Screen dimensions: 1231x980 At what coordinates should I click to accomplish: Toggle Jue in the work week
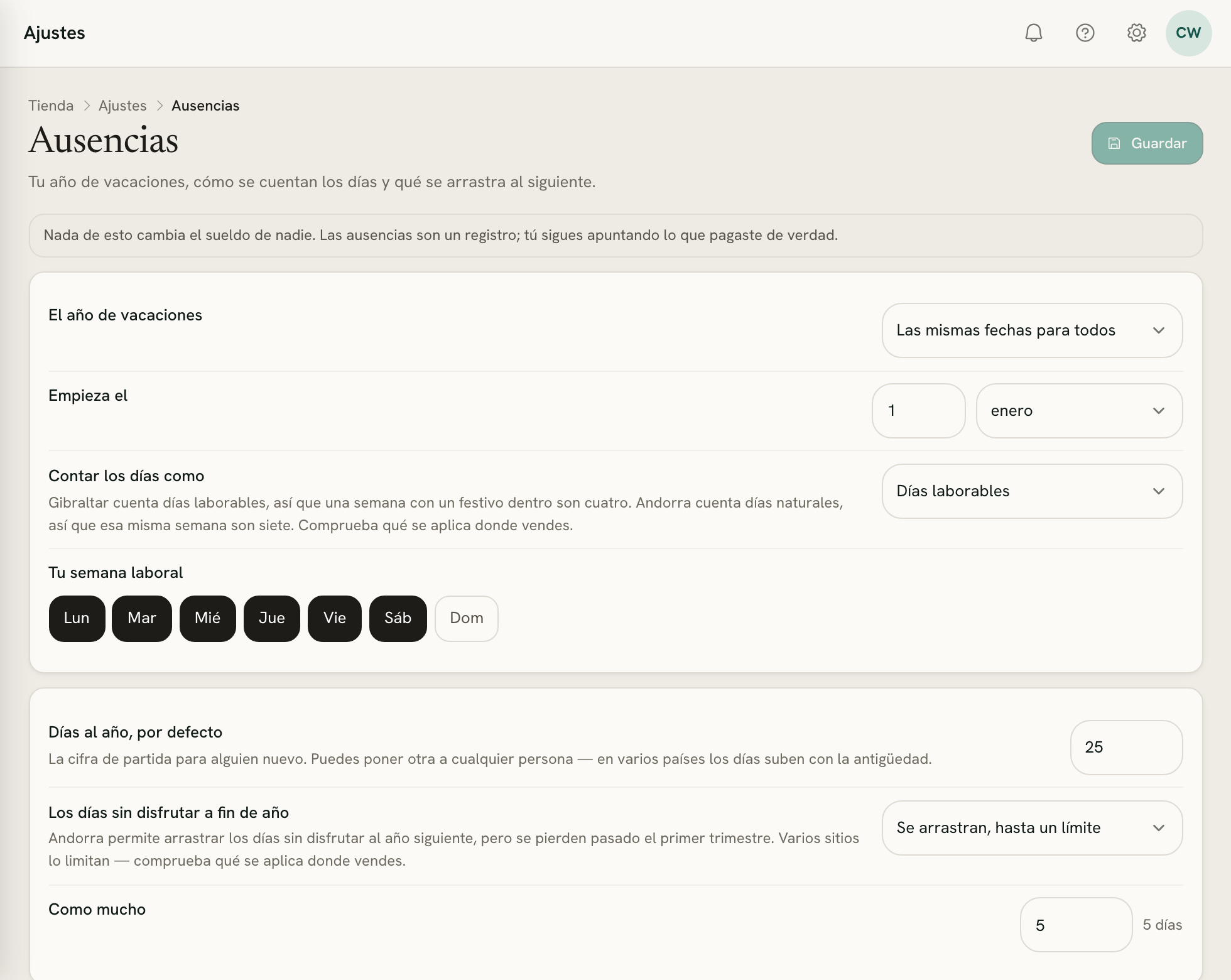click(x=272, y=618)
